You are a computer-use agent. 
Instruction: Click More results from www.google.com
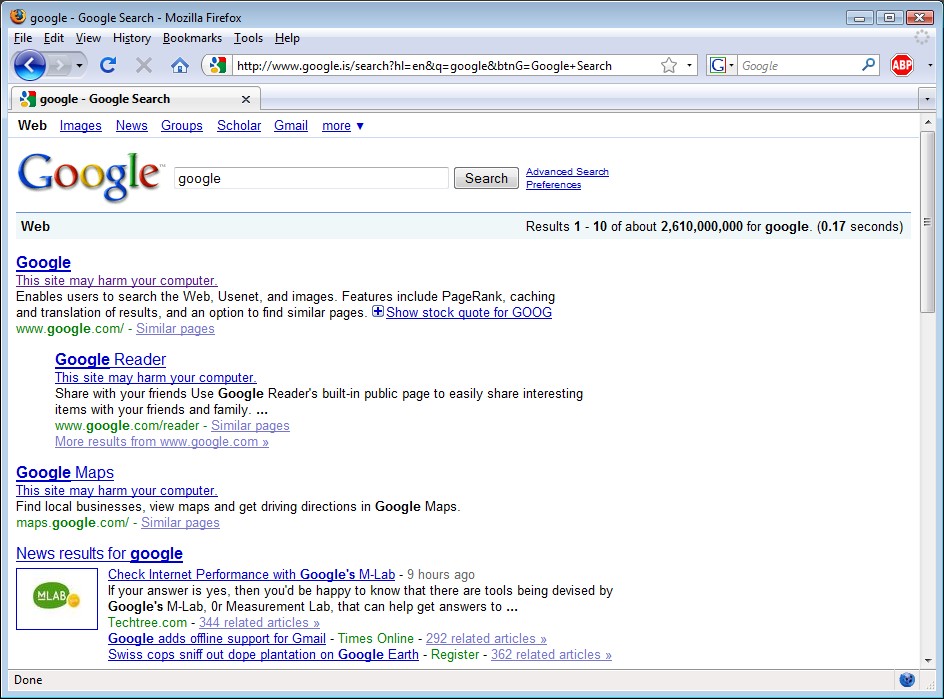(x=161, y=441)
